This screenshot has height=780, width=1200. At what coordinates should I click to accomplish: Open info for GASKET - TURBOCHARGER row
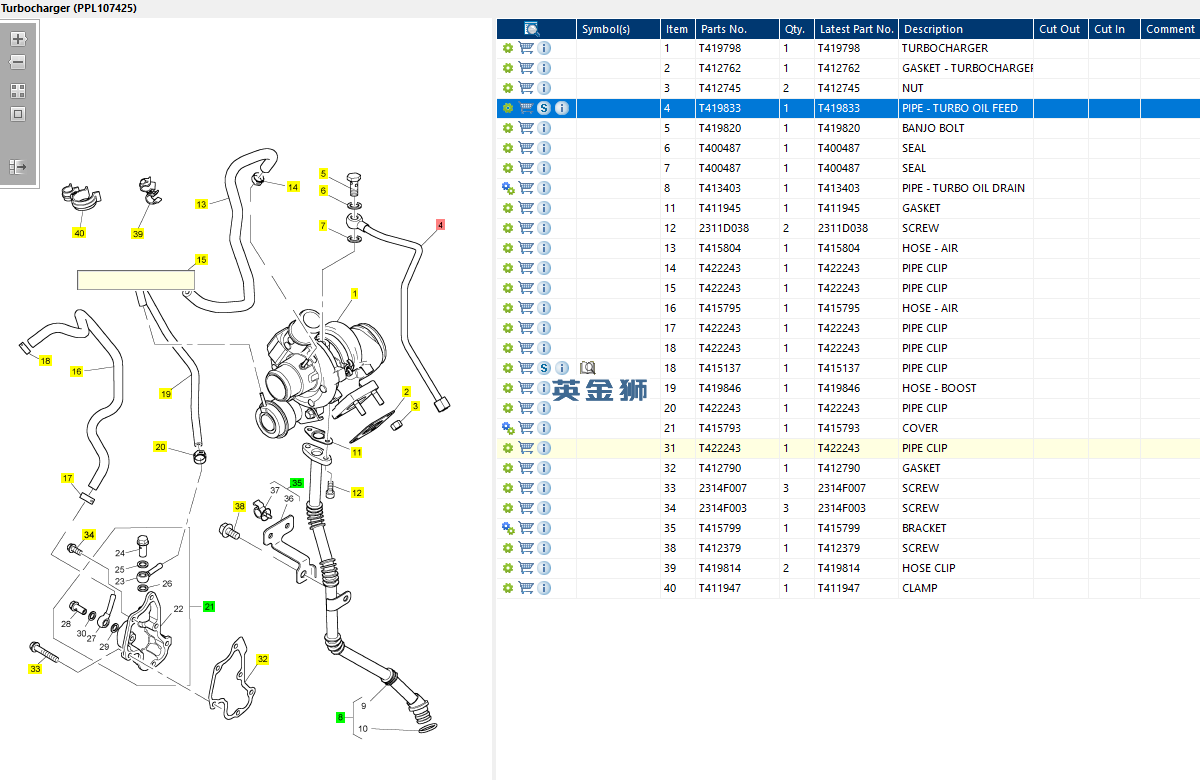(x=544, y=68)
